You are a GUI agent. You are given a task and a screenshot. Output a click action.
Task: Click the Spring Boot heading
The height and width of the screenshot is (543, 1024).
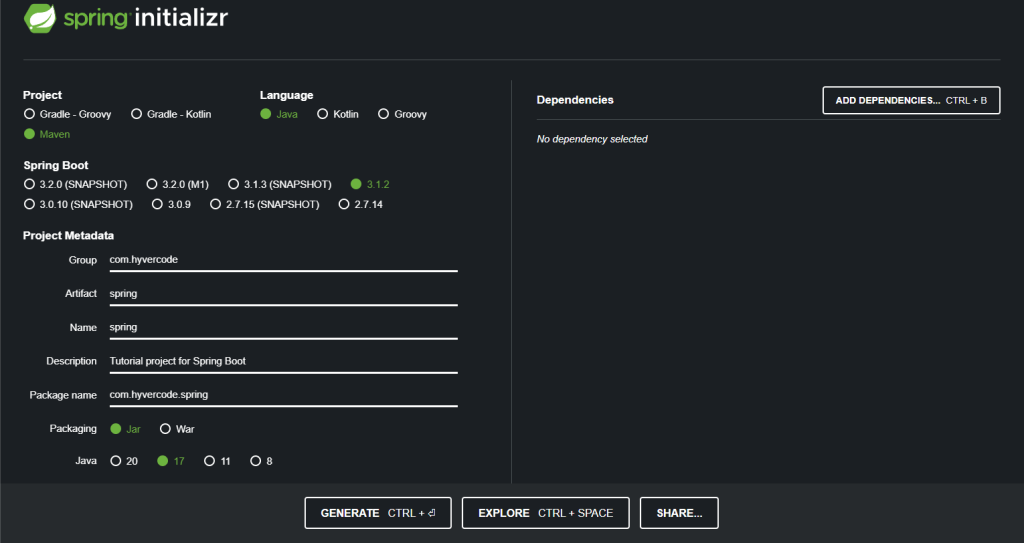56,166
